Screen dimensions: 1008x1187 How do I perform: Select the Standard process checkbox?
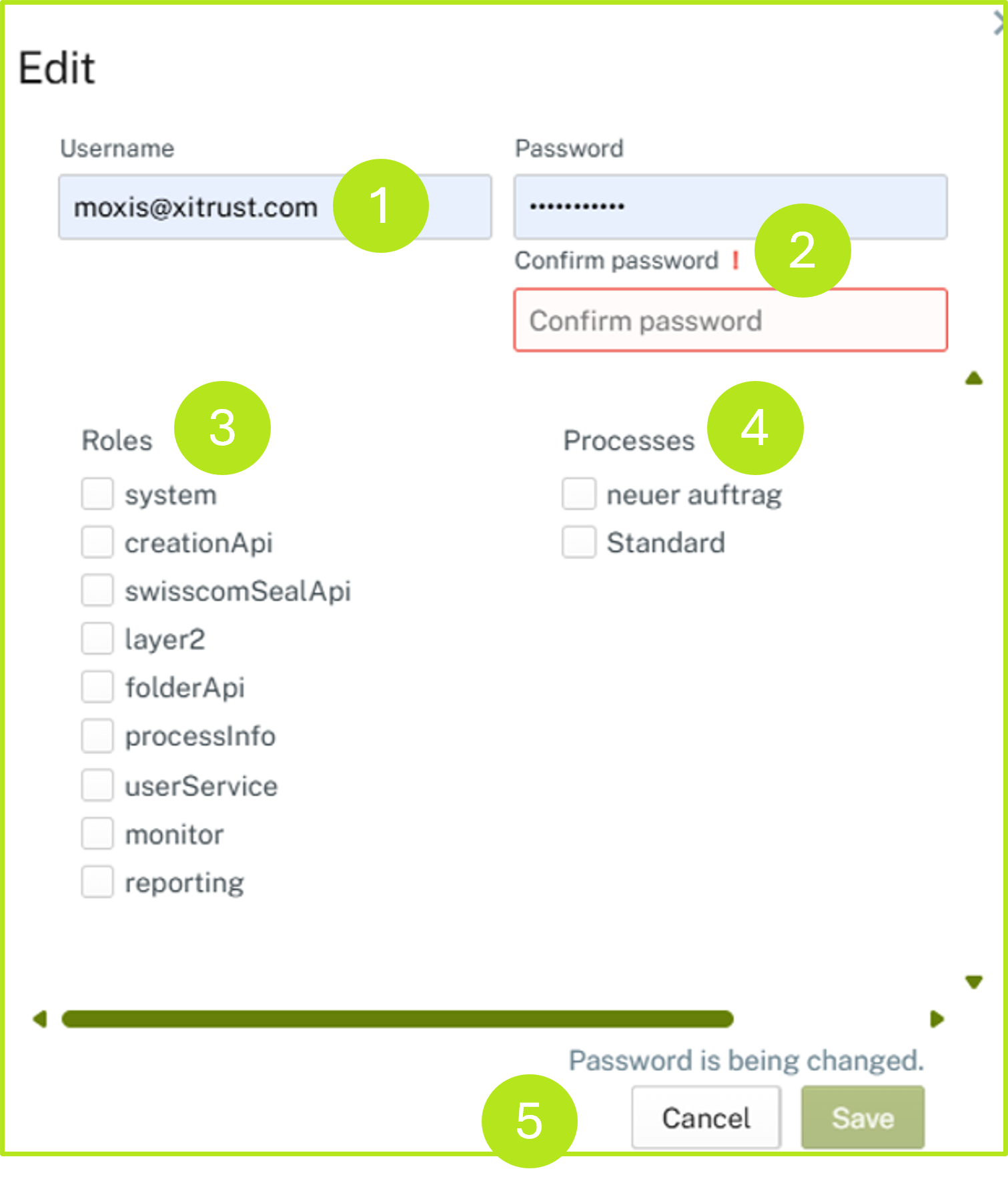pyautogui.click(x=578, y=542)
